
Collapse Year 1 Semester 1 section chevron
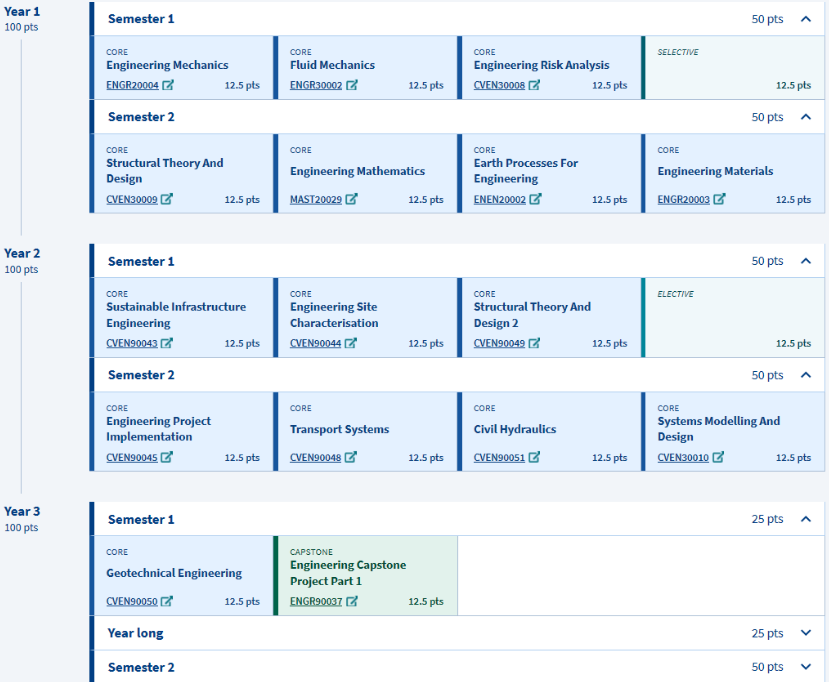806,19
